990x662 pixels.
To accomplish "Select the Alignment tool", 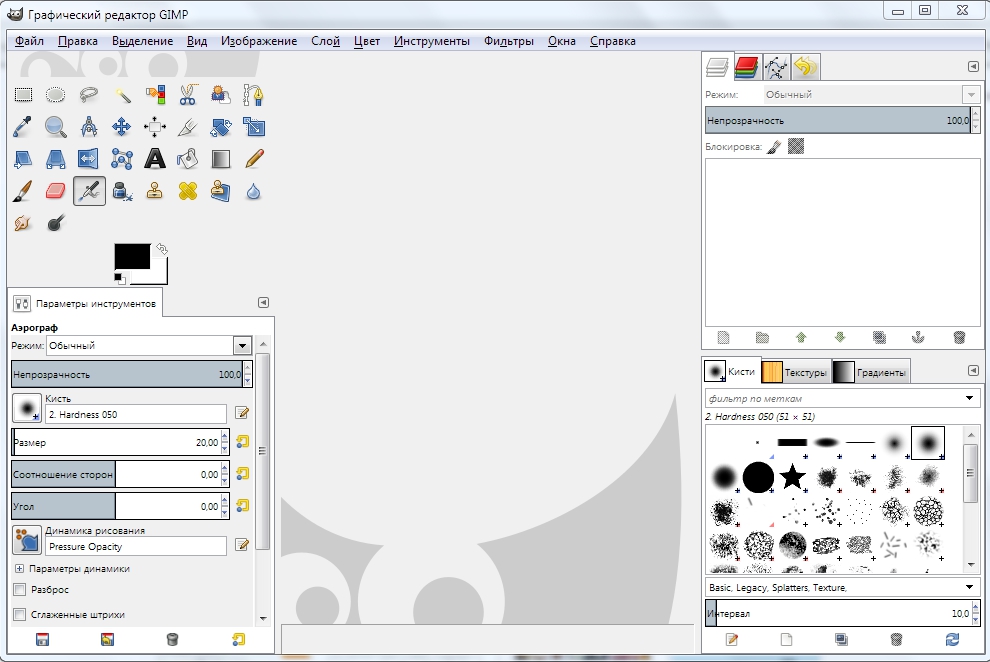I will point(155,127).
